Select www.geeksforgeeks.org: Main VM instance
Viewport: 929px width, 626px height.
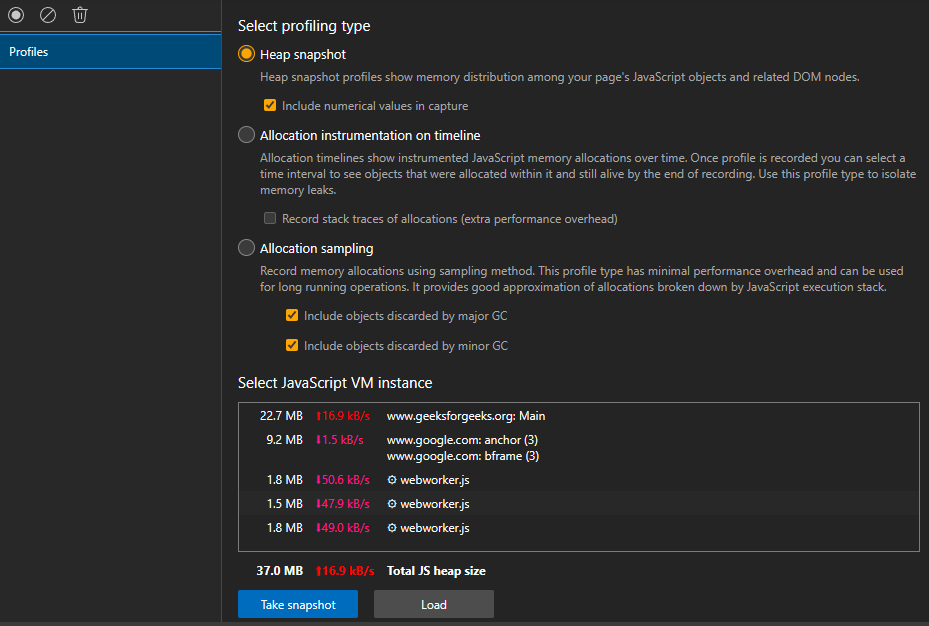point(466,416)
